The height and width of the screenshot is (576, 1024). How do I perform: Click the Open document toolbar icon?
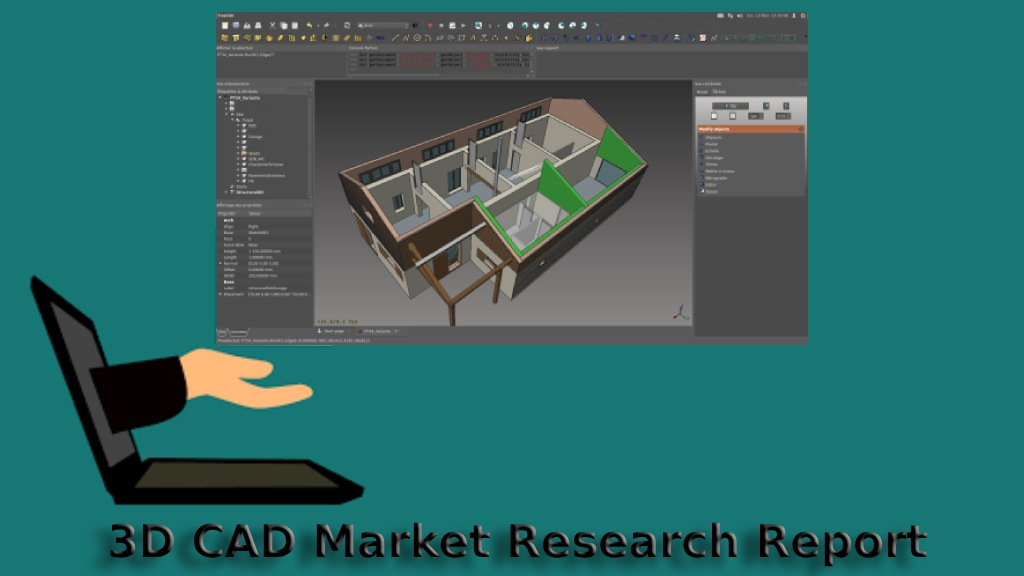tap(236, 25)
